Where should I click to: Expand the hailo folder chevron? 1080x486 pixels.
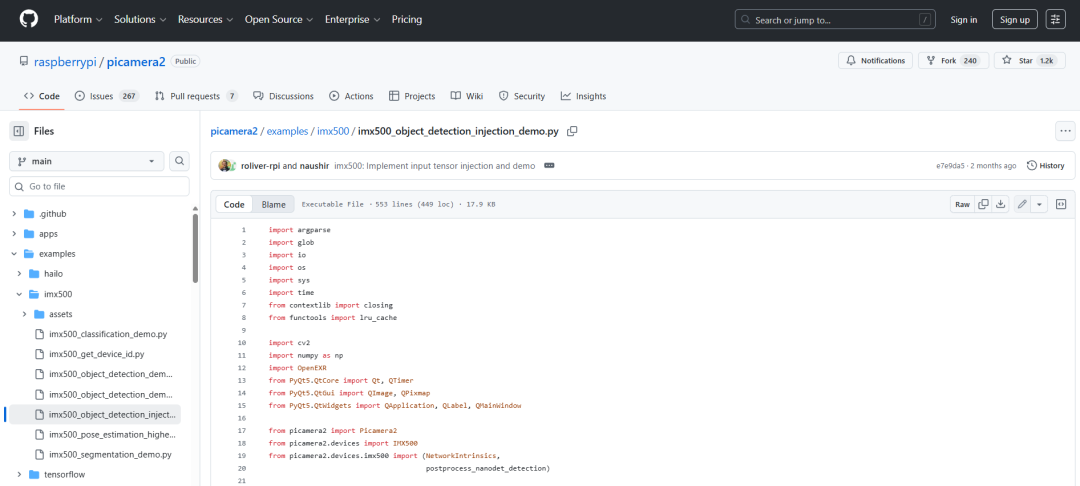19,274
